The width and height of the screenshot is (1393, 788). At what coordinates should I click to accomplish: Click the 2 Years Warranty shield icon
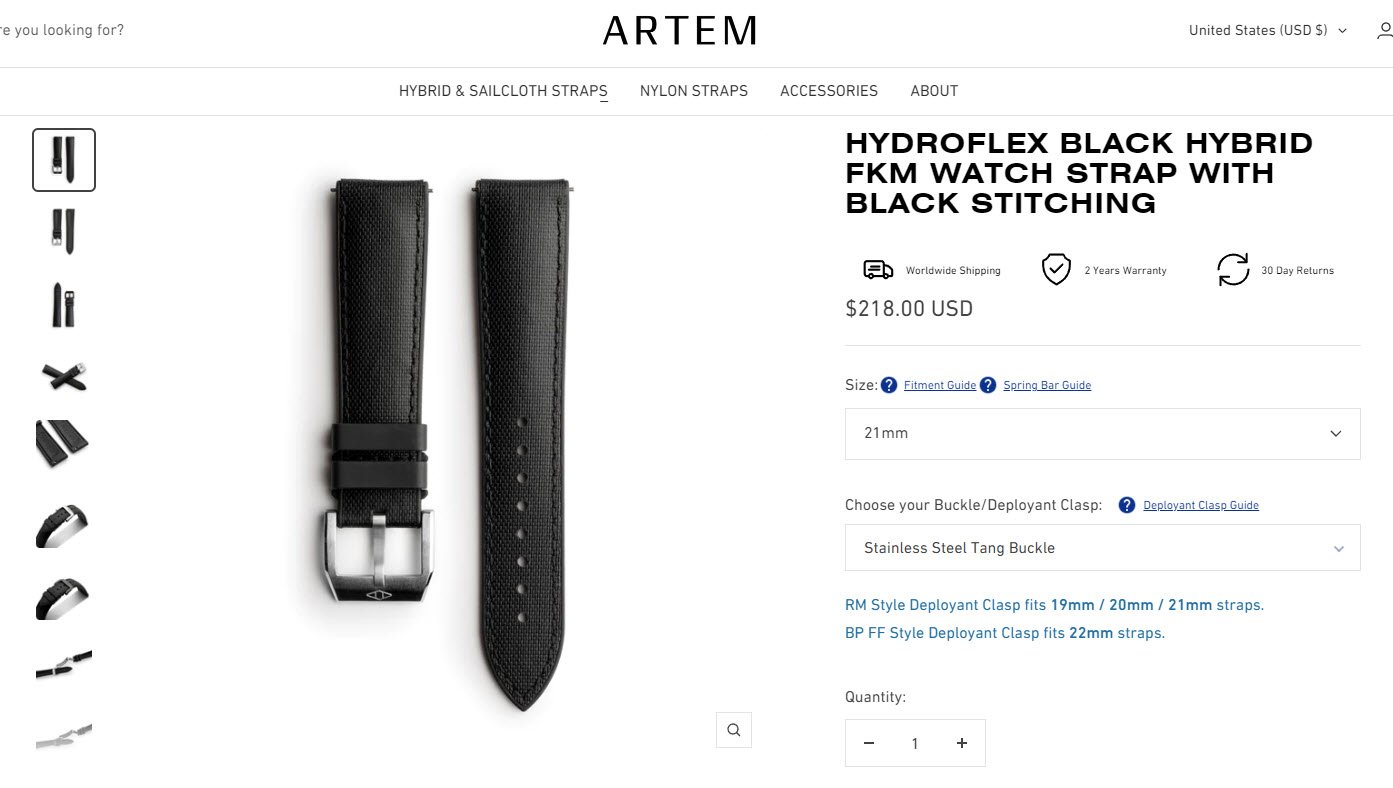point(1056,270)
